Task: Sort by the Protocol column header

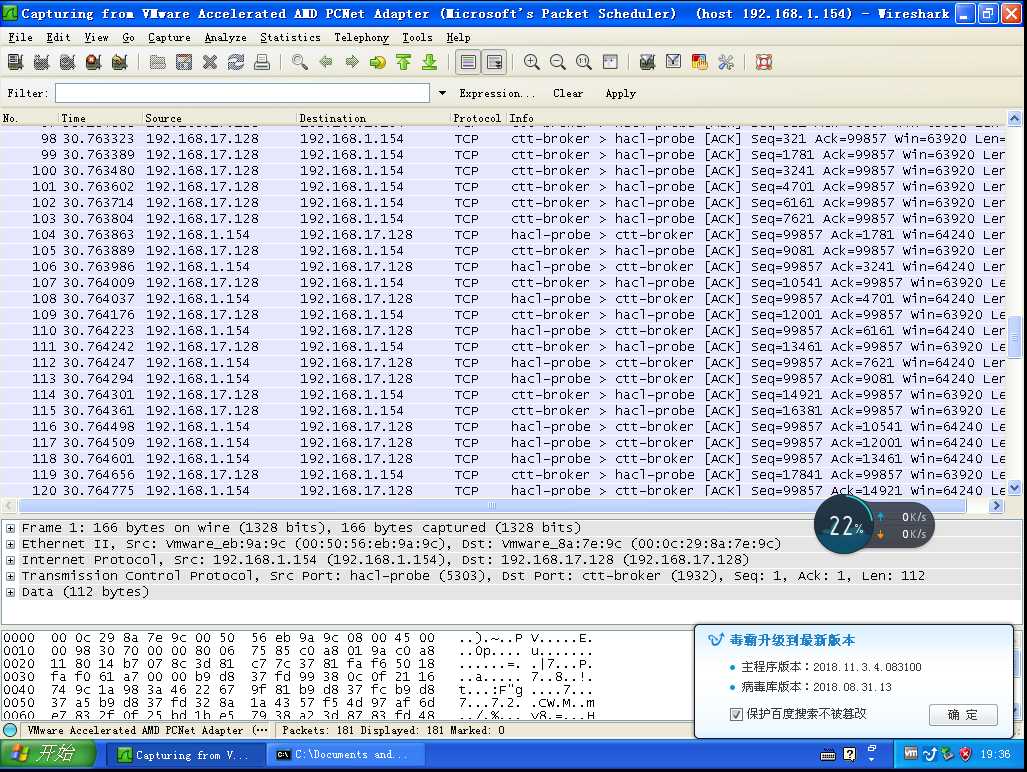Action: (x=477, y=118)
